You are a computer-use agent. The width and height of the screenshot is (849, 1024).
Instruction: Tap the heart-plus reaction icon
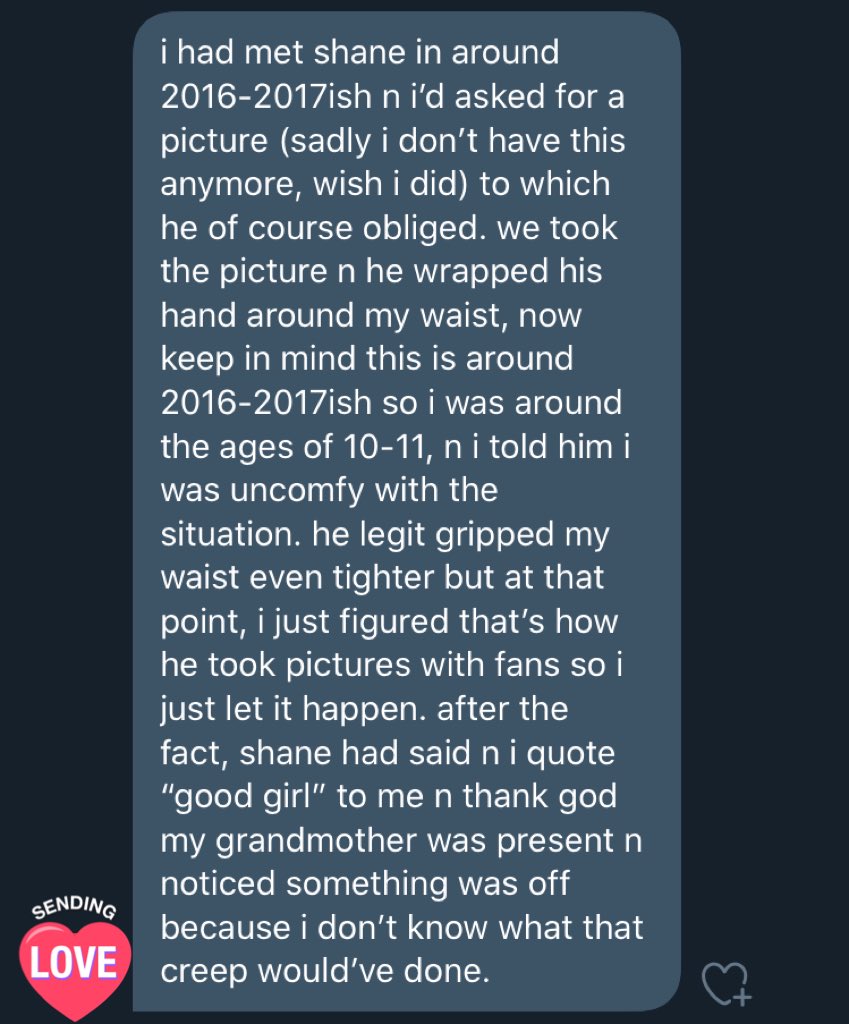[x=725, y=982]
